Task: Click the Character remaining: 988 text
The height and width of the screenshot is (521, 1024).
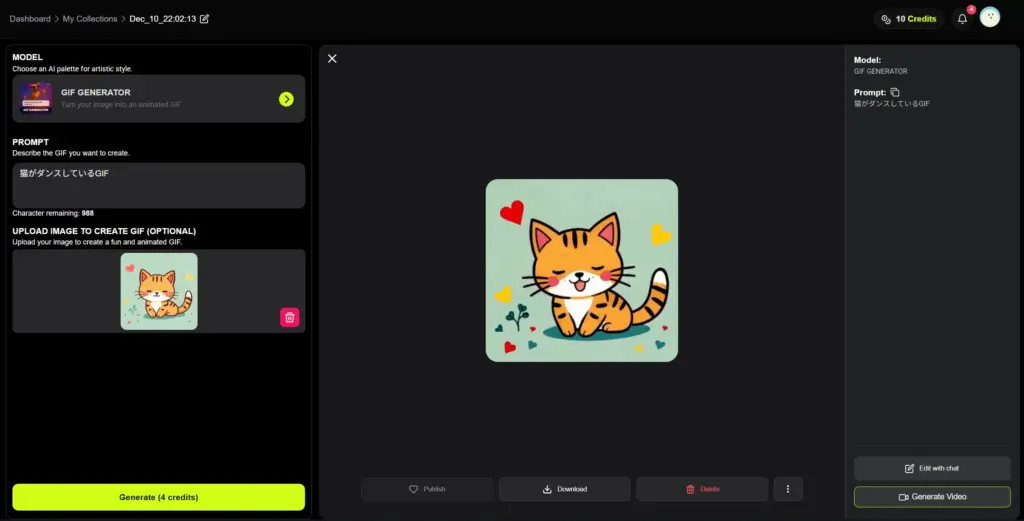Action: pyautogui.click(x=53, y=213)
